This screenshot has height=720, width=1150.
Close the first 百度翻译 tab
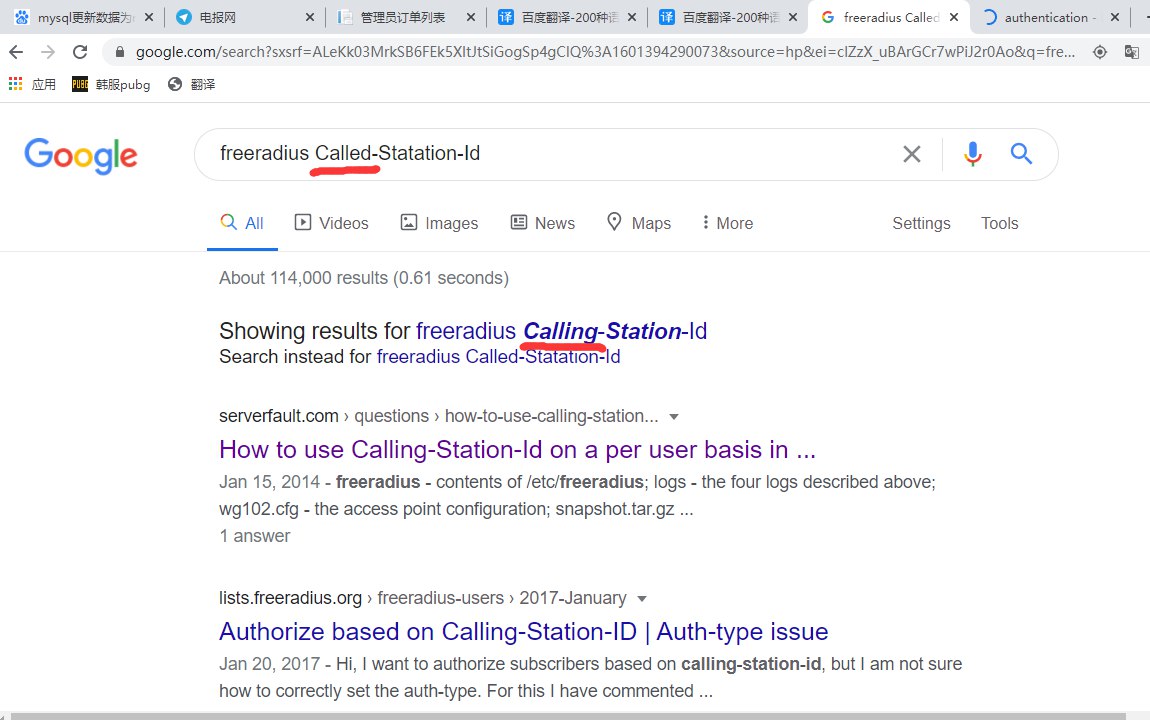pyautogui.click(x=632, y=17)
